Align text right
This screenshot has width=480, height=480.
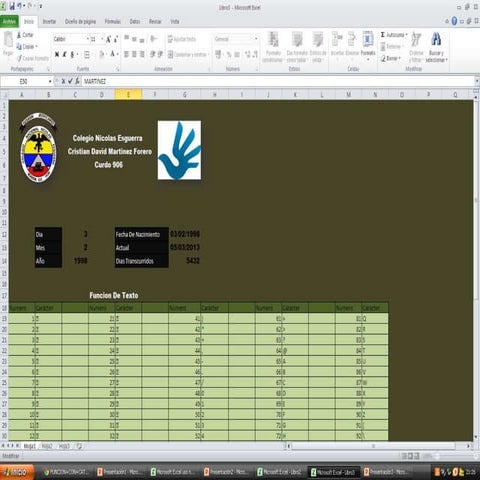click(x=142, y=54)
